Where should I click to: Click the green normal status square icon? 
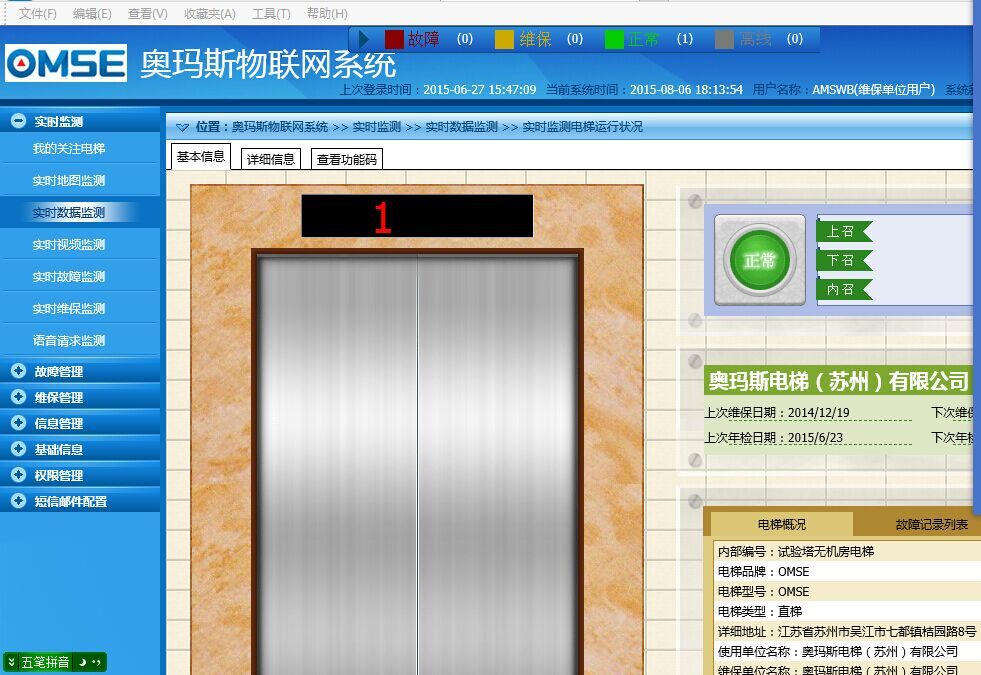tap(614, 39)
